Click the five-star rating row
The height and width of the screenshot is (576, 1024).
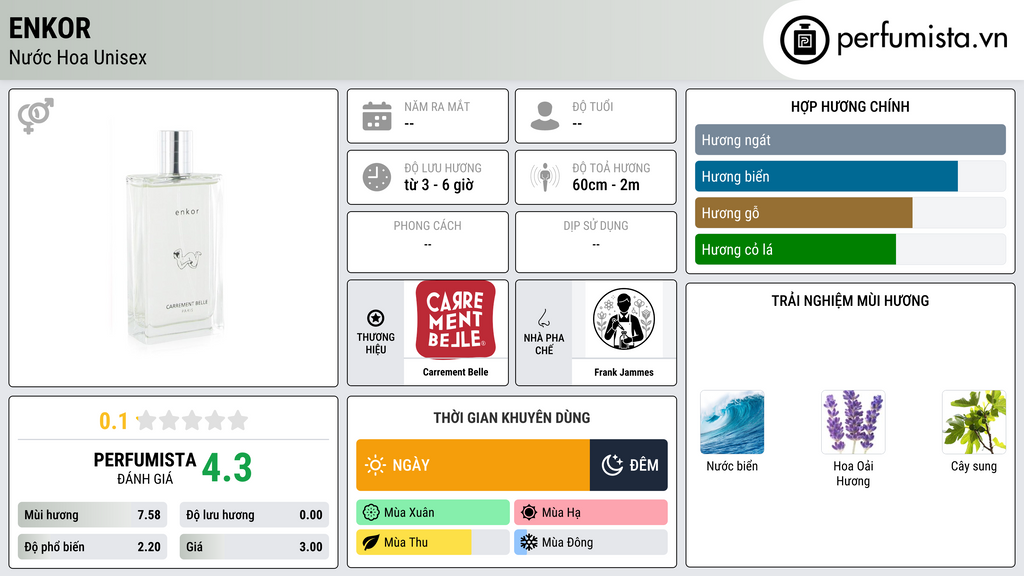click(193, 421)
